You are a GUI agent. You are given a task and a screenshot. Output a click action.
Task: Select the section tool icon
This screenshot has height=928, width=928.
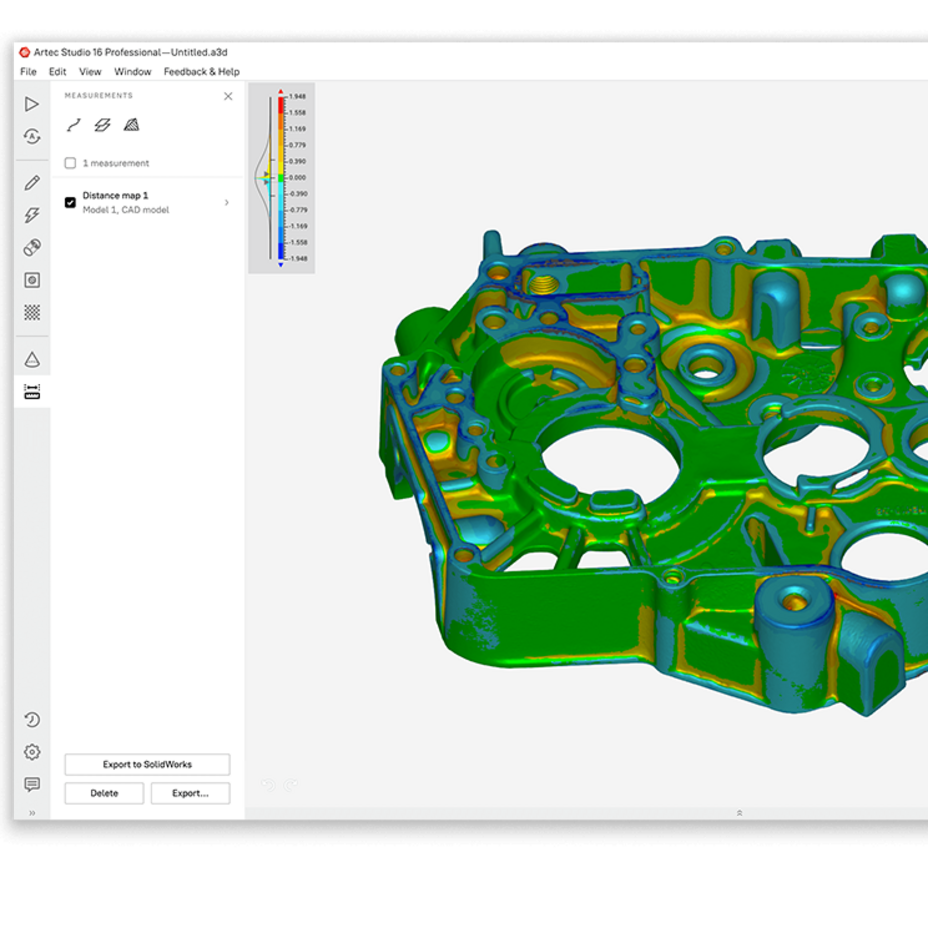tap(102, 125)
